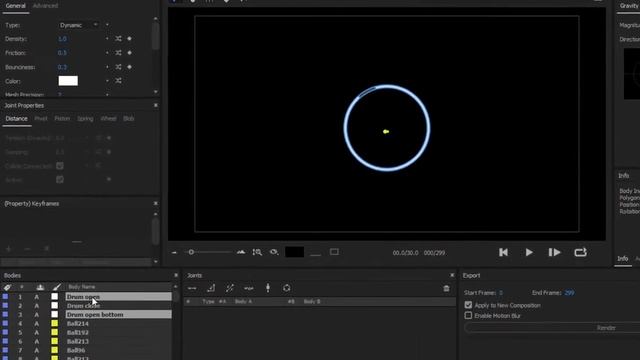
Task: Open the Info tab on right panel
Action: tap(622, 259)
